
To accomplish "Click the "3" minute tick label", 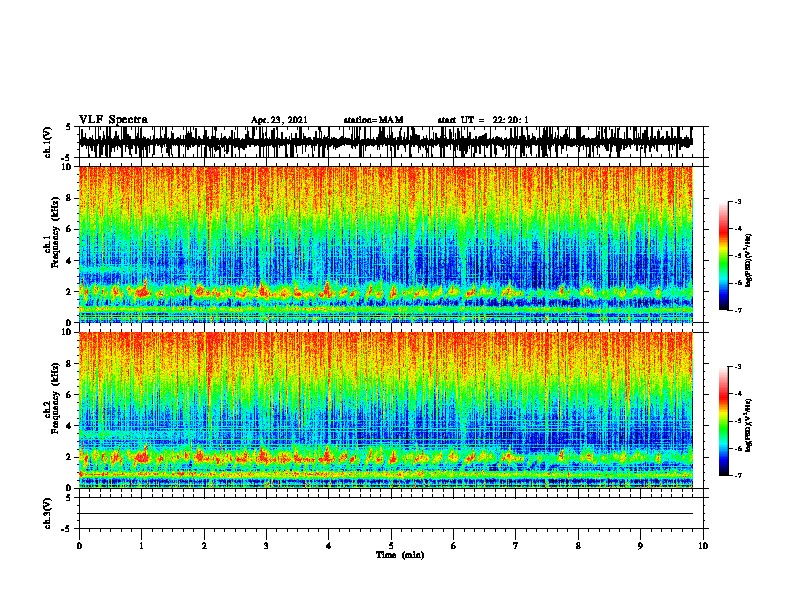I will [x=266, y=546].
